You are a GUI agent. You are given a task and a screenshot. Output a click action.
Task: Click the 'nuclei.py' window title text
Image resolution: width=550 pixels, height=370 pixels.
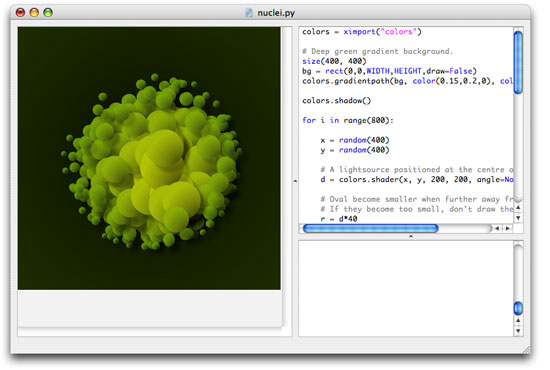pos(276,13)
